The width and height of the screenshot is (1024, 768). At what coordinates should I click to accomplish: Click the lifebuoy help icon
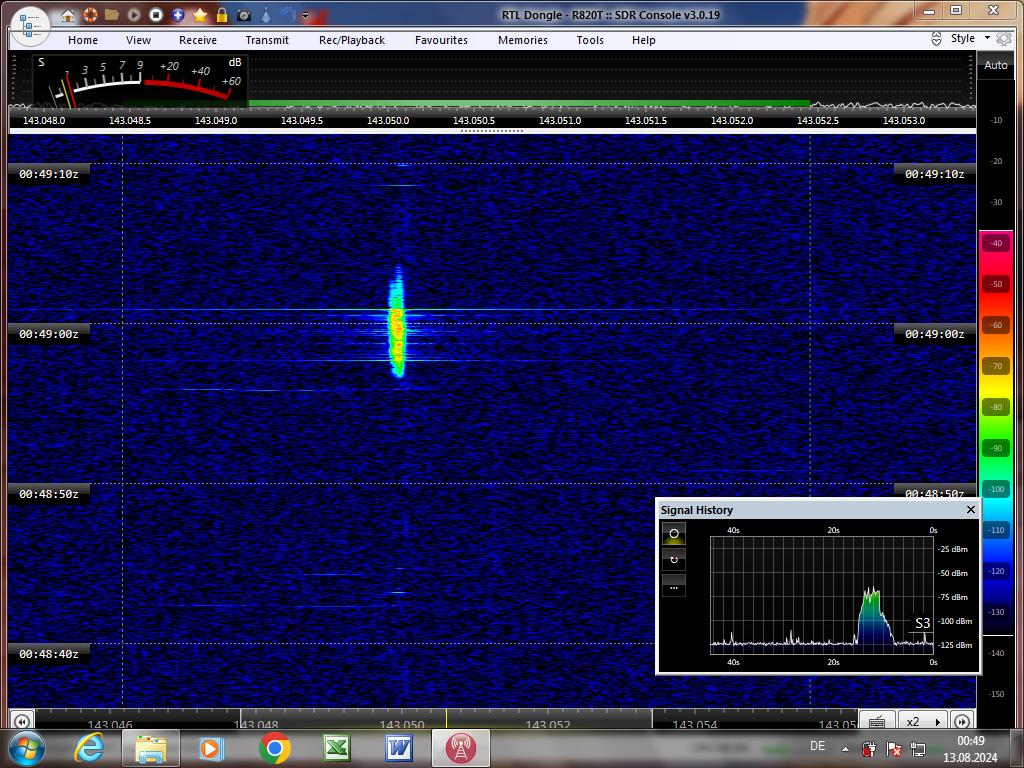[x=90, y=14]
